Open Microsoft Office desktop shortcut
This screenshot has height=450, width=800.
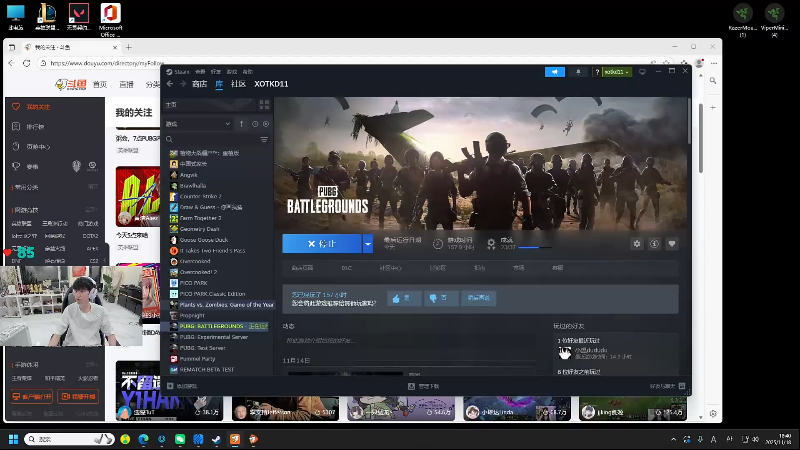[111, 19]
